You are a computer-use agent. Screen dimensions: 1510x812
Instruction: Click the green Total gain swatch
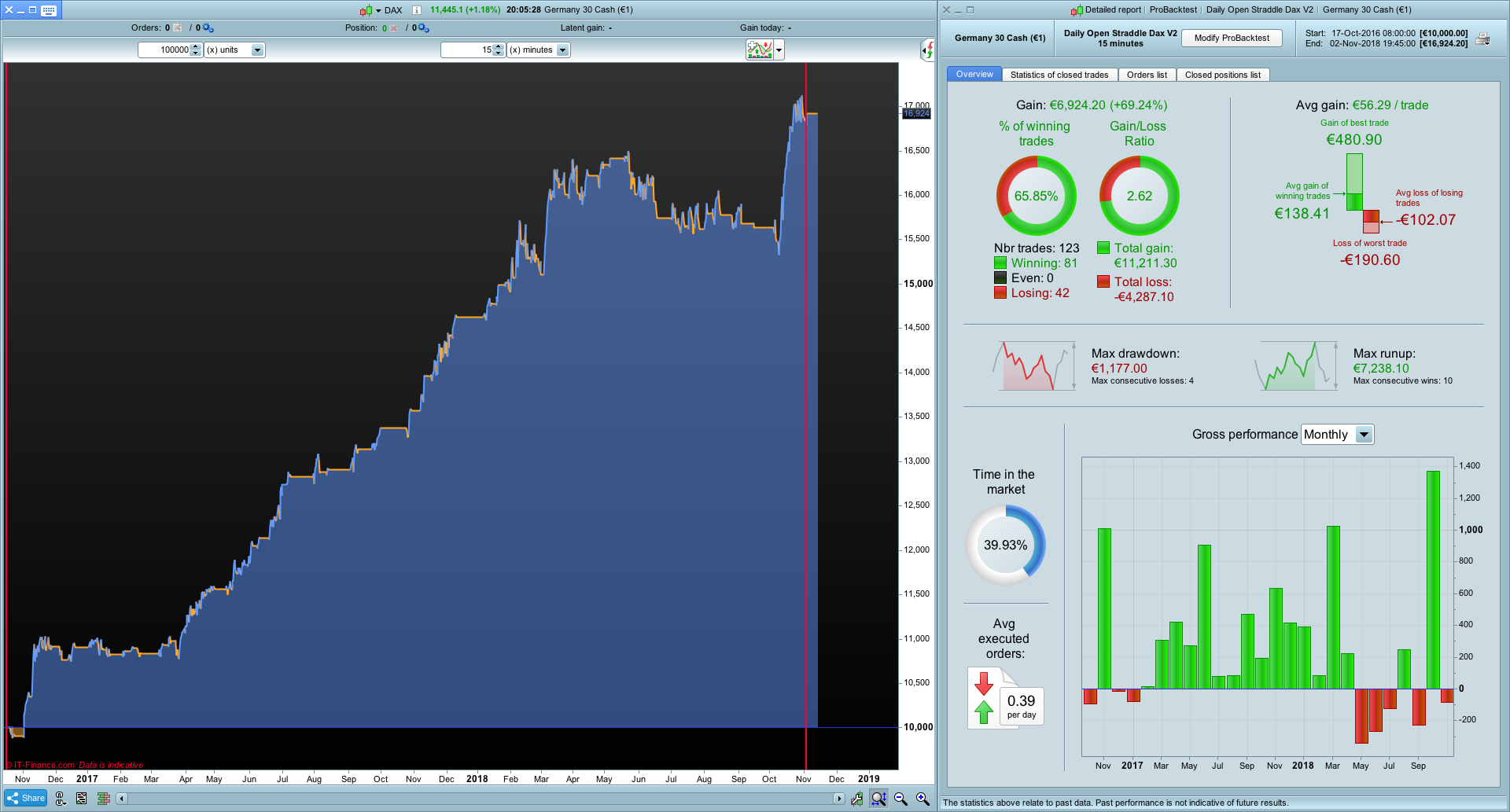click(x=1103, y=248)
